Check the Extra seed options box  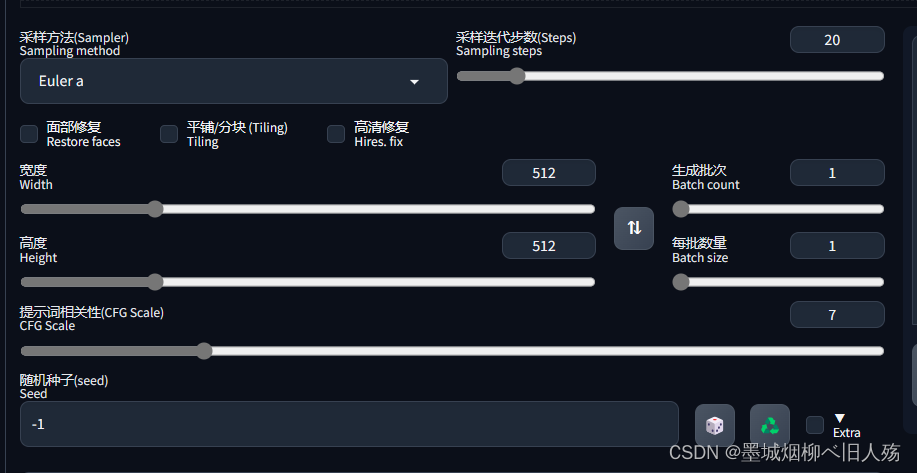[815, 425]
